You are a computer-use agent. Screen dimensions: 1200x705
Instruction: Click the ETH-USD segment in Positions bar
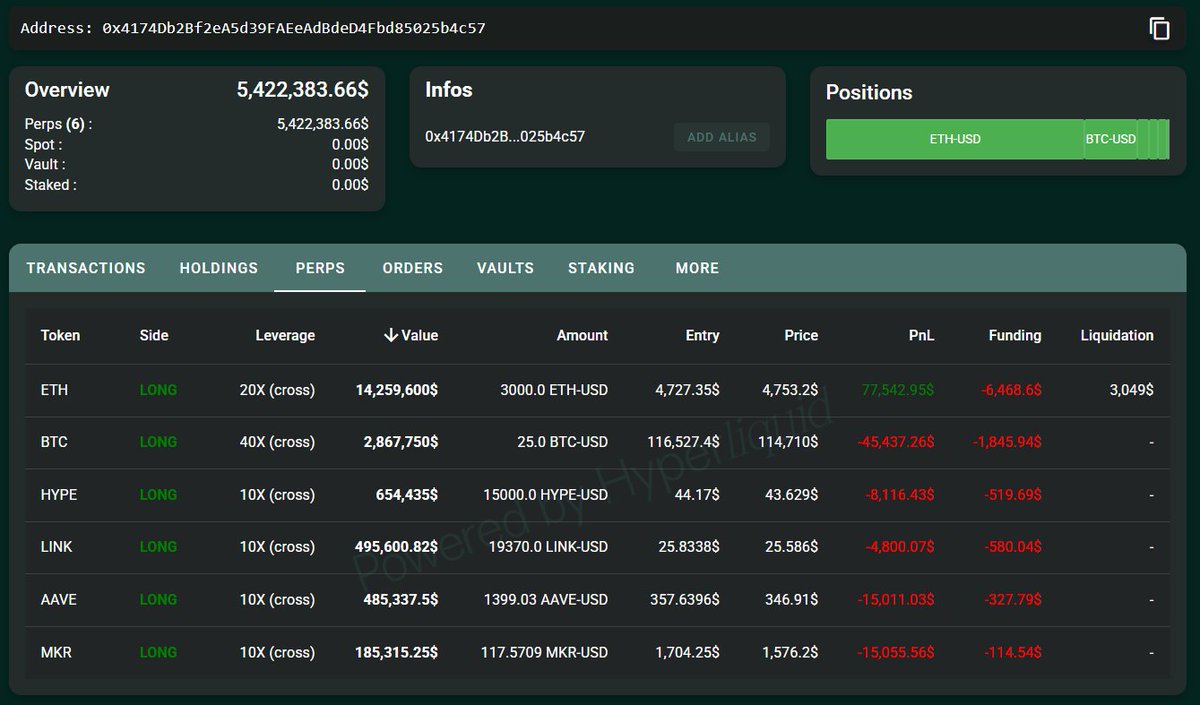coord(955,139)
